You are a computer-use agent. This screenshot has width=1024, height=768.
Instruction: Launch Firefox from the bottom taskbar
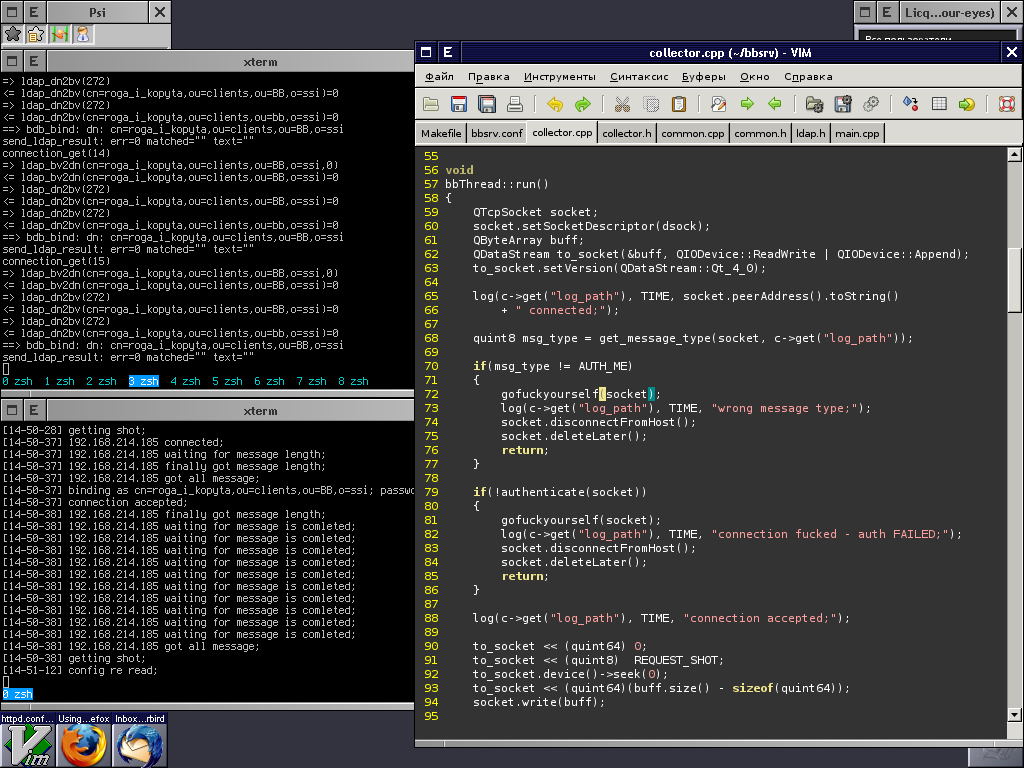(x=82, y=745)
